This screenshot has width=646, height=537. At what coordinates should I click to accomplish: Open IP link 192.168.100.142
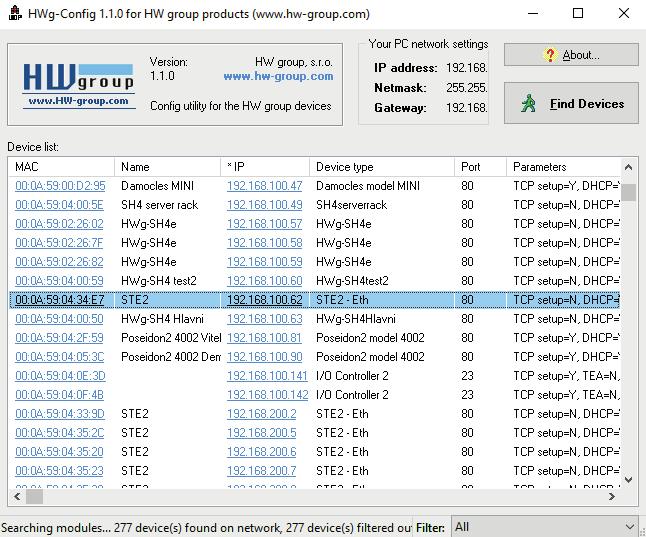(x=267, y=394)
